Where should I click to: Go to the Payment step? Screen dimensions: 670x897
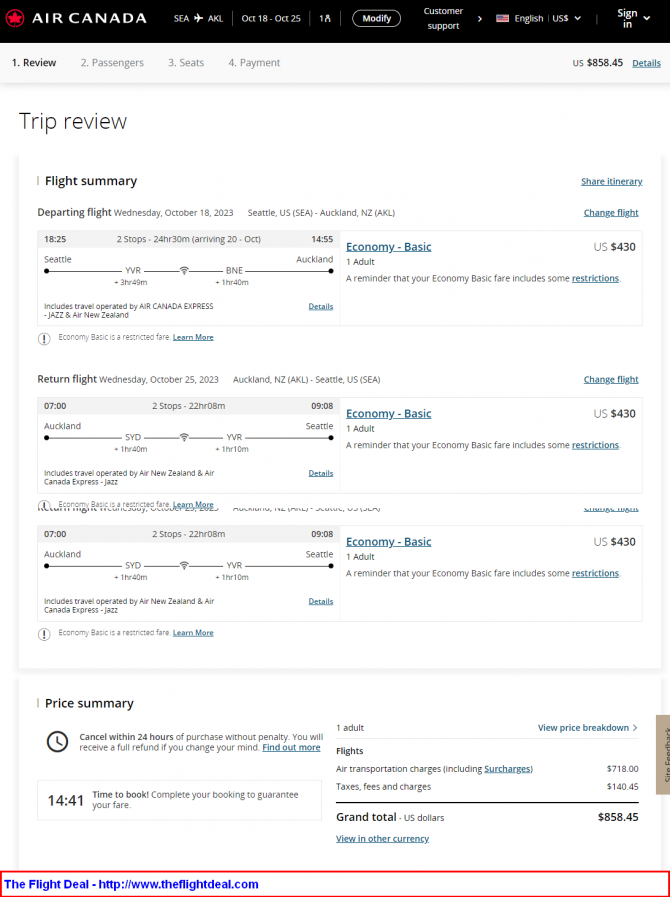tap(254, 63)
